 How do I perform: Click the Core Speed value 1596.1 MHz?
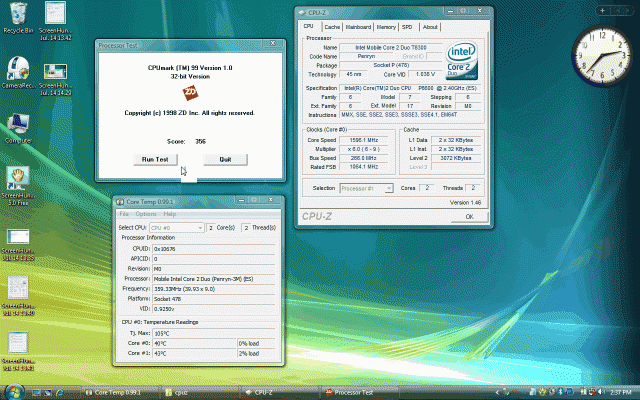tap(364, 140)
